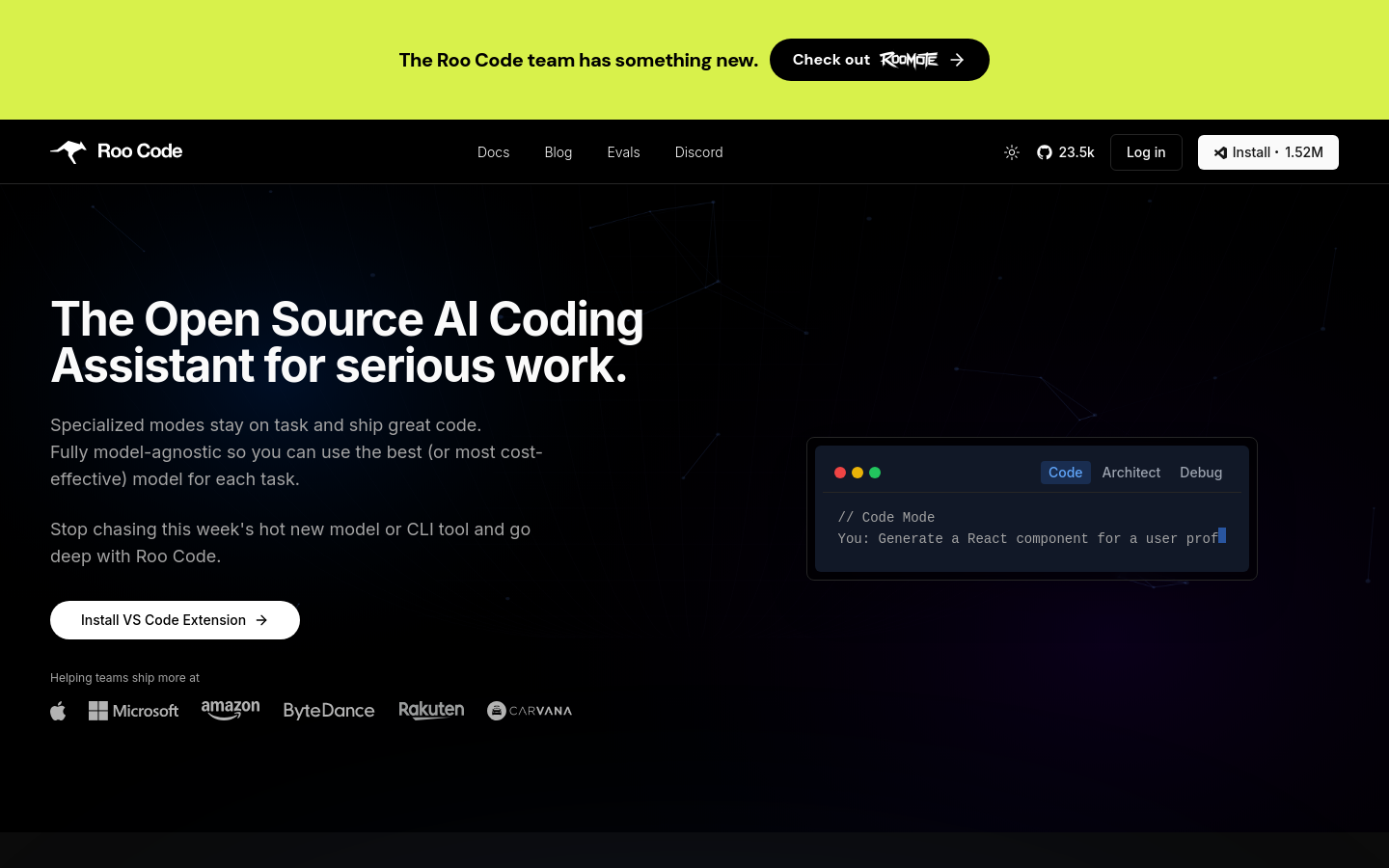Open the Docs menu item

493,151
